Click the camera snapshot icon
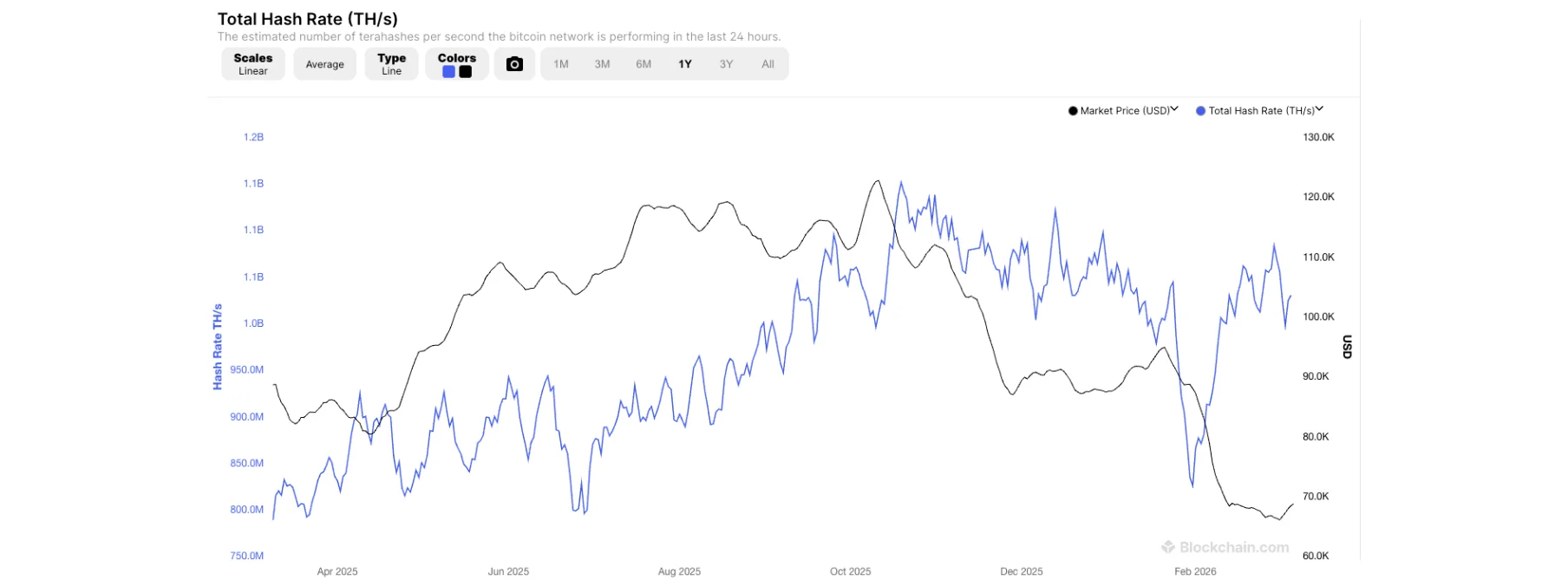 point(514,64)
